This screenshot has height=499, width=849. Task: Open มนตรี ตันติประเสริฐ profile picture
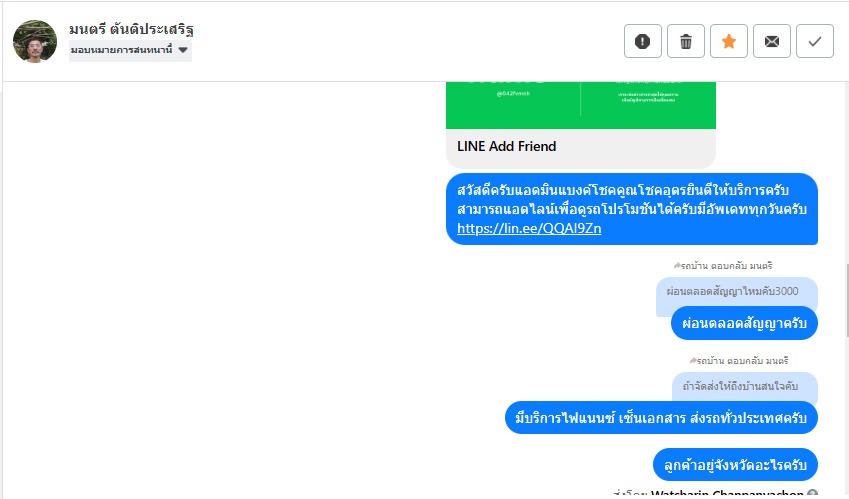(x=35, y=42)
